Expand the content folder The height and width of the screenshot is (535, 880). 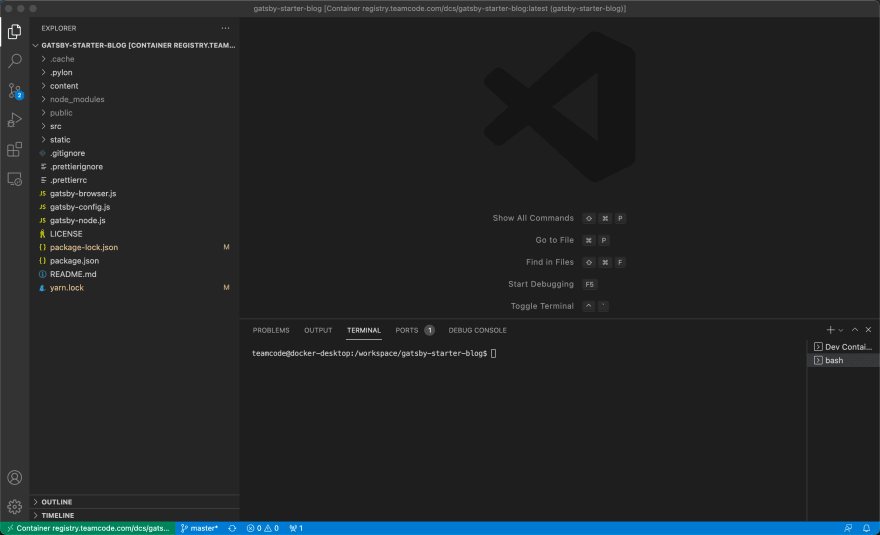135,86
